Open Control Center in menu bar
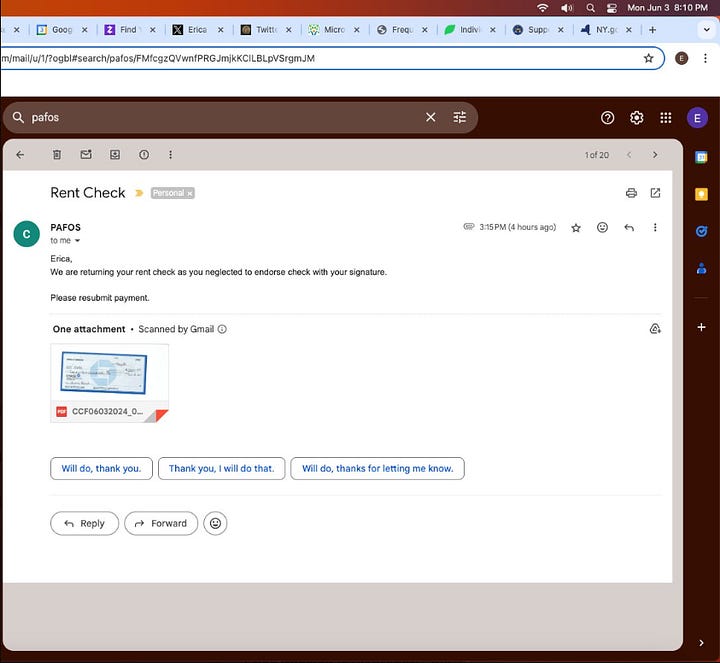Screen dimensions: 720x663 (x=612, y=8)
